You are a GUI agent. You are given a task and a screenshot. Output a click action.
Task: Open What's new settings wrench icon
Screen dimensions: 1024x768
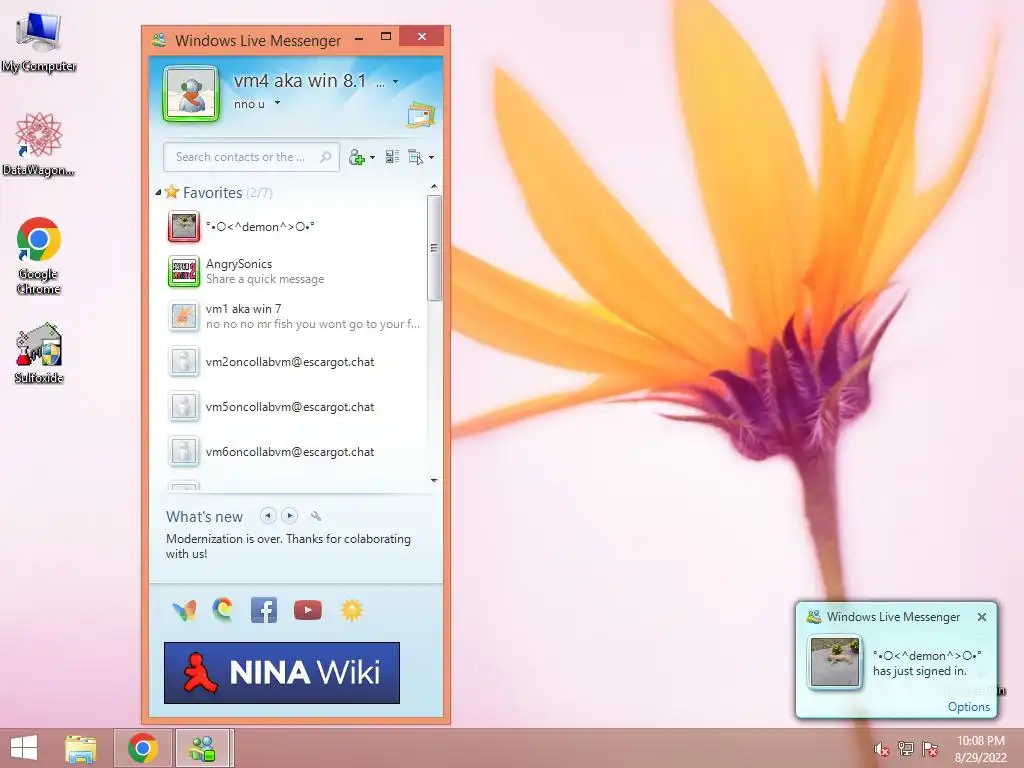point(316,516)
